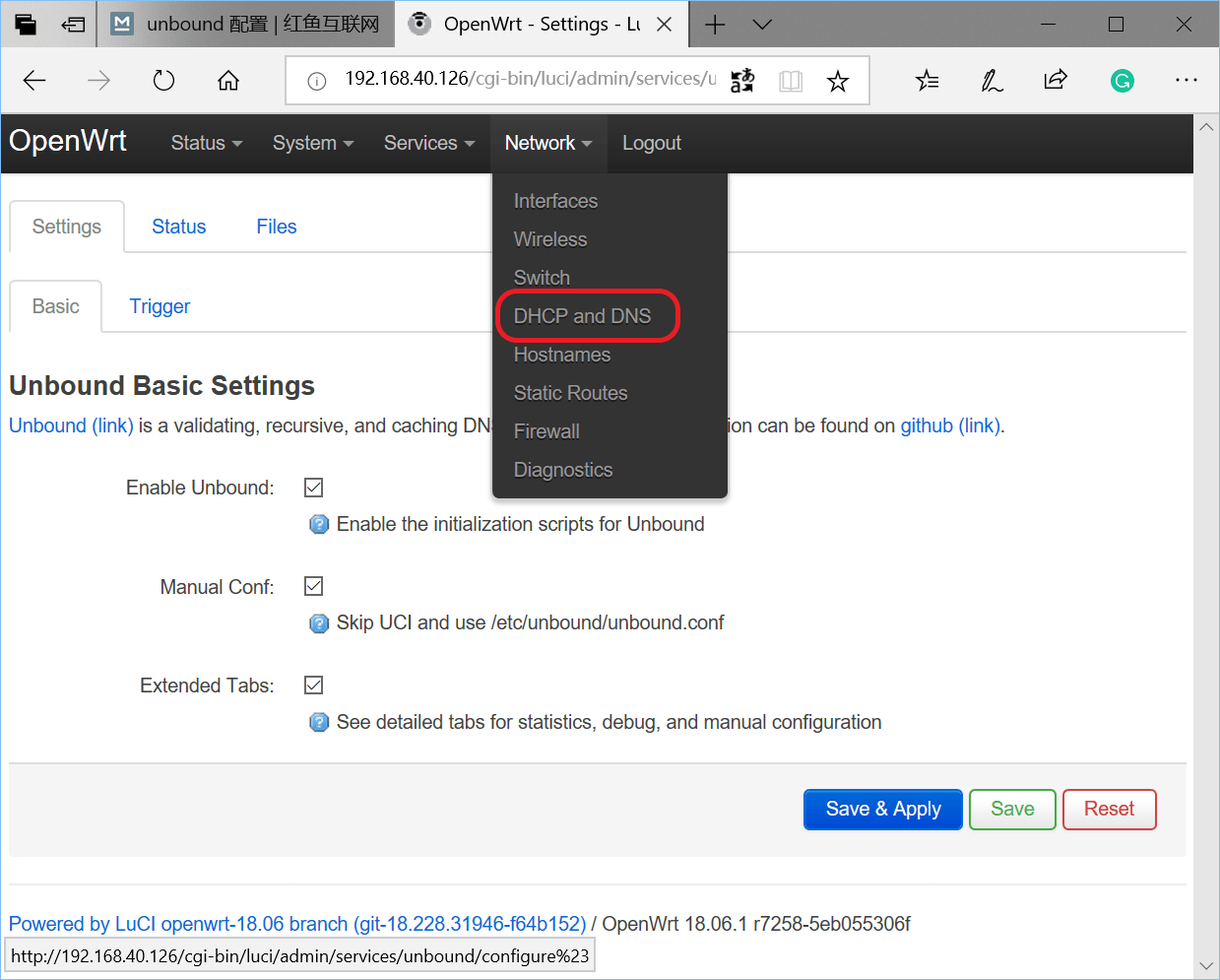
Task: Click the scrollbar down arrow
Action: [x=1206, y=965]
